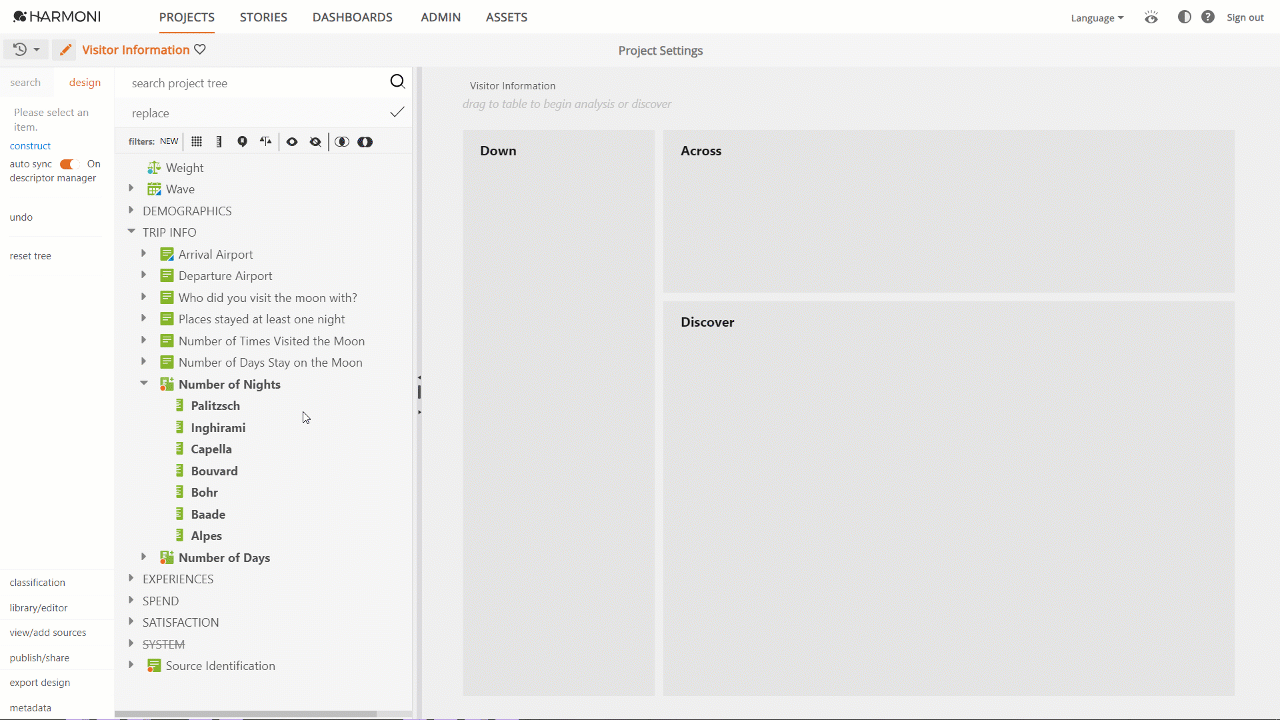Screen dimensions: 1280x720
Task: Expand the Number of Days node
Action: click(144, 557)
